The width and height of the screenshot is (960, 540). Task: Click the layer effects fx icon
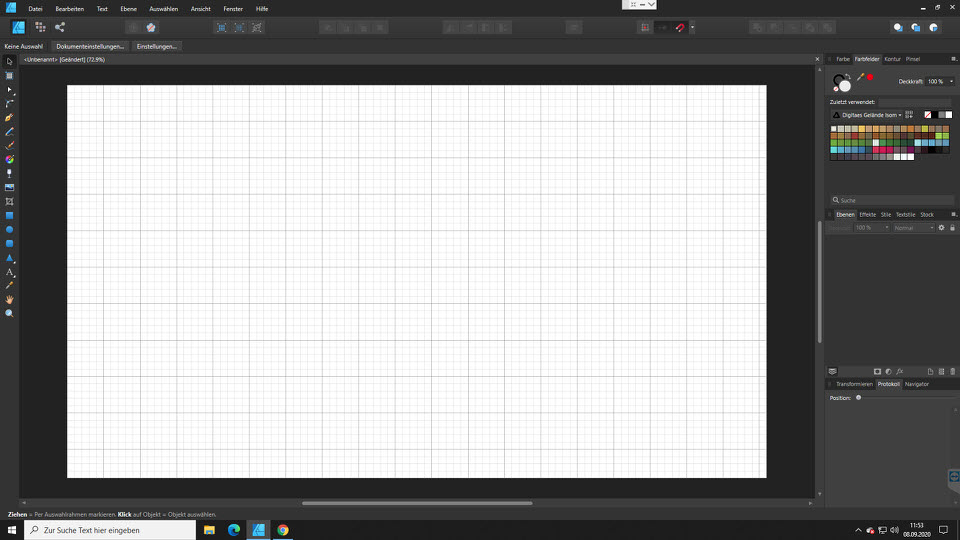900,372
